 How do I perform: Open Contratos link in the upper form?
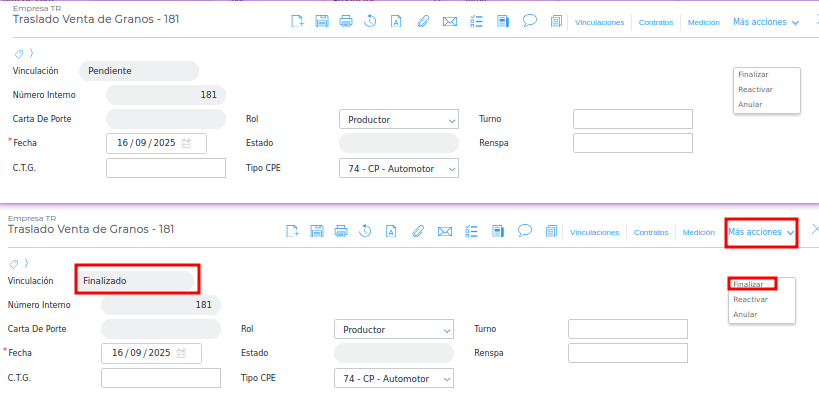click(x=656, y=22)
